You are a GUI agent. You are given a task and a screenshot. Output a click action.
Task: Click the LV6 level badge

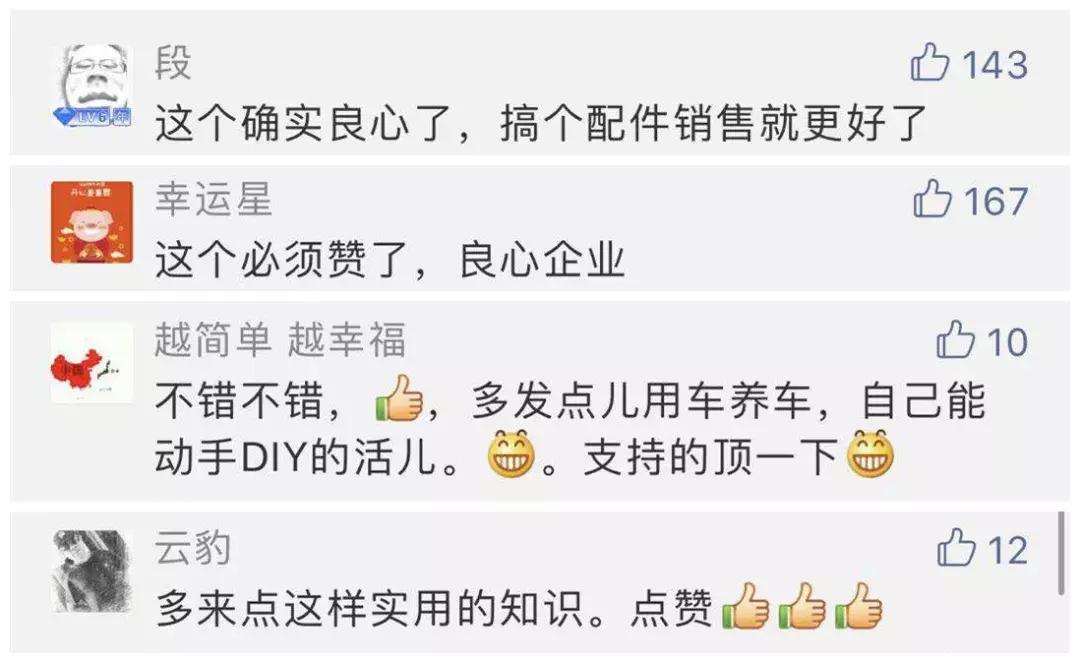click(x=92, y=117)
